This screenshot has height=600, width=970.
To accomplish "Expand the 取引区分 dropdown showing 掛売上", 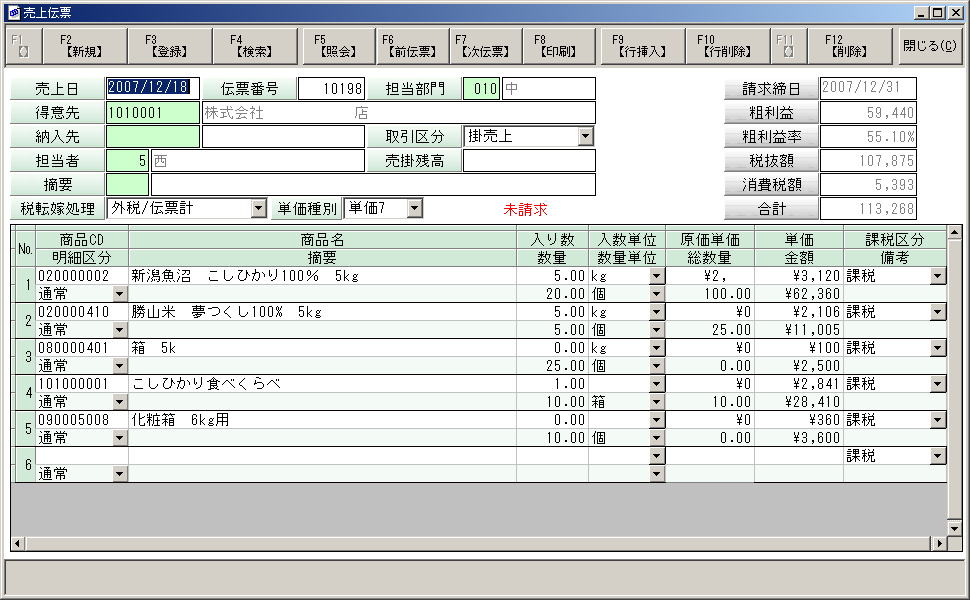I will coord(585,136).
